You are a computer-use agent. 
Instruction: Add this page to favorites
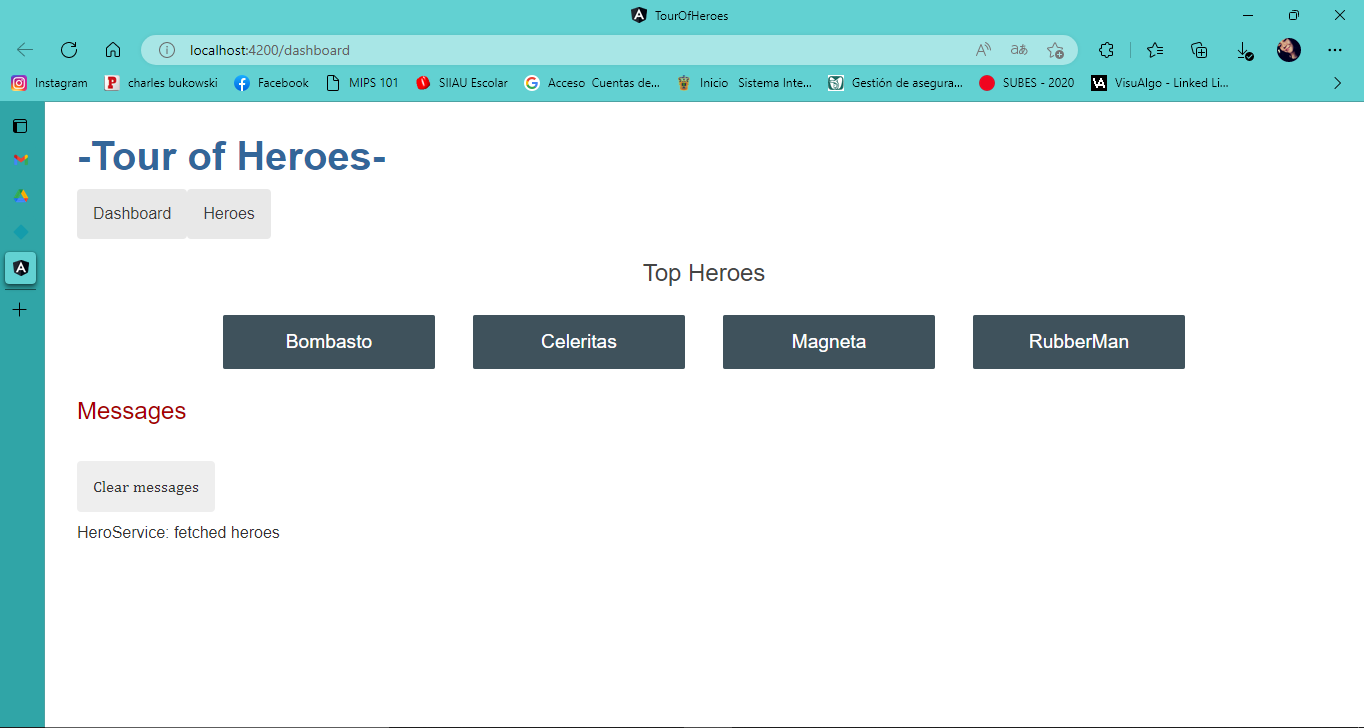1055,49
